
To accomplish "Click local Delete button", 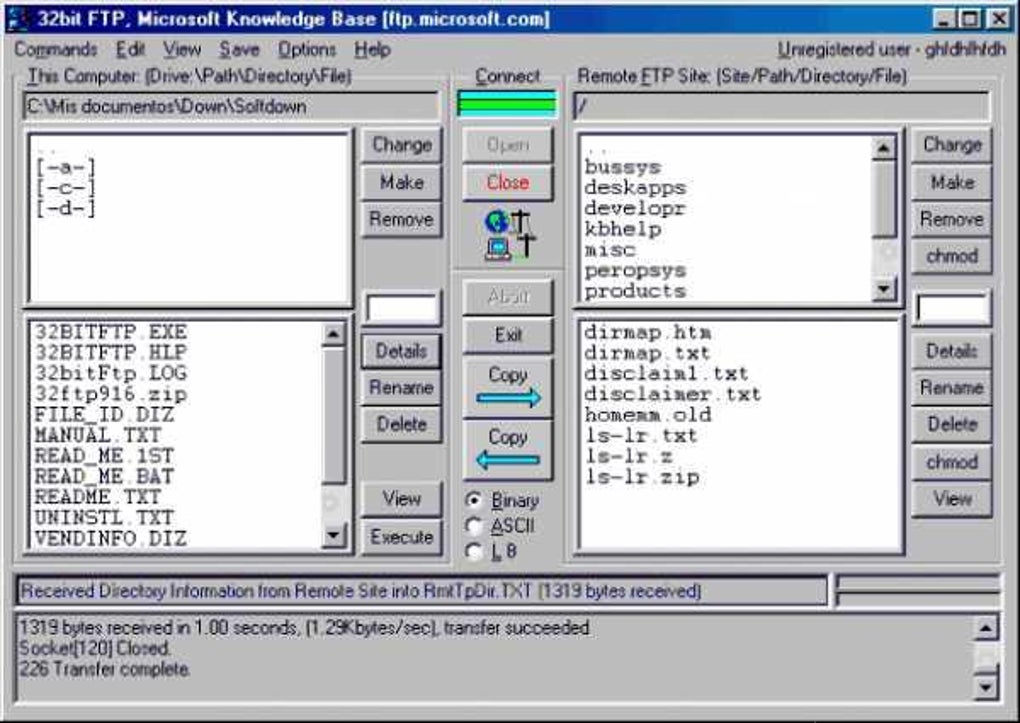I will coord(401,424).
